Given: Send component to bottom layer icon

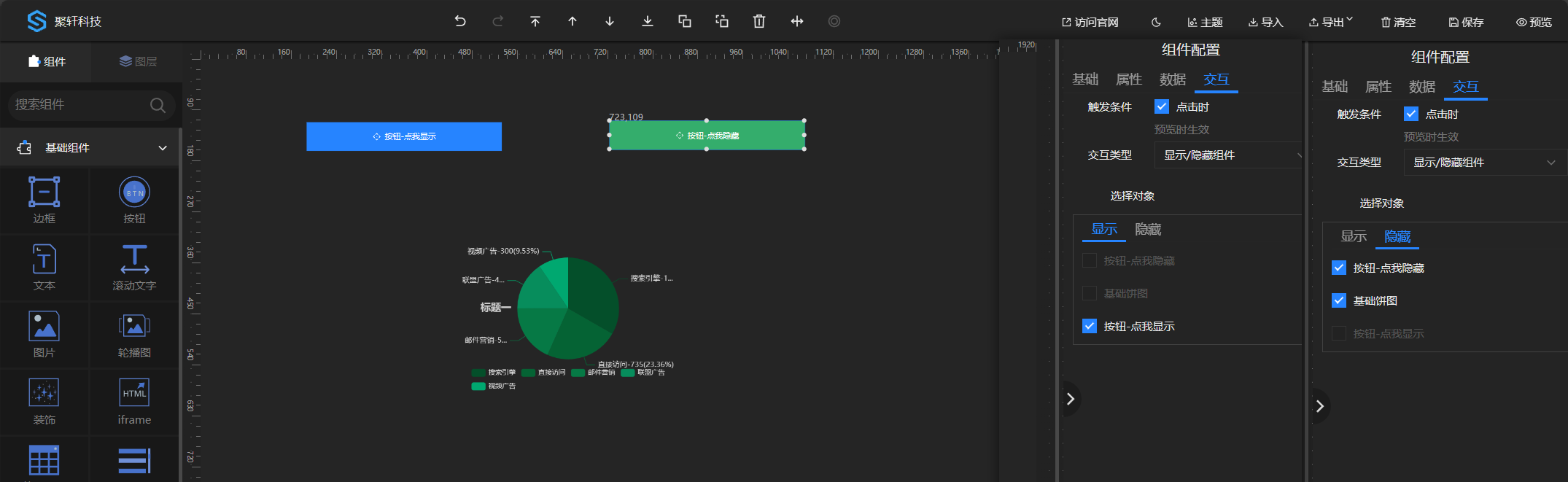Looking at the screenshot, I should tap(648, 21).
